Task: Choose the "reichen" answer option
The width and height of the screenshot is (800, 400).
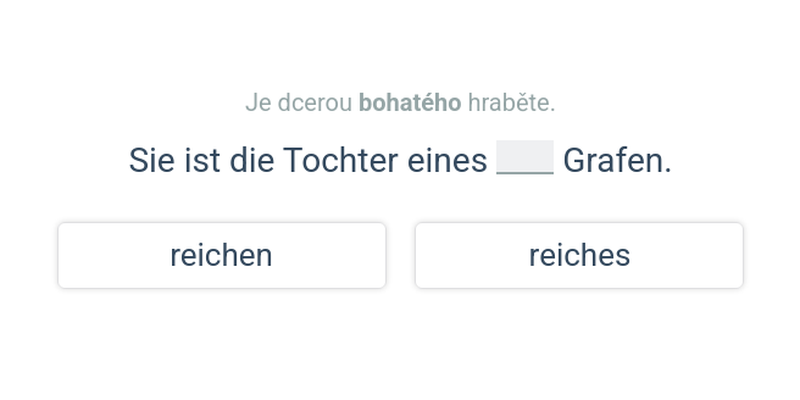Action: (221, 256)
